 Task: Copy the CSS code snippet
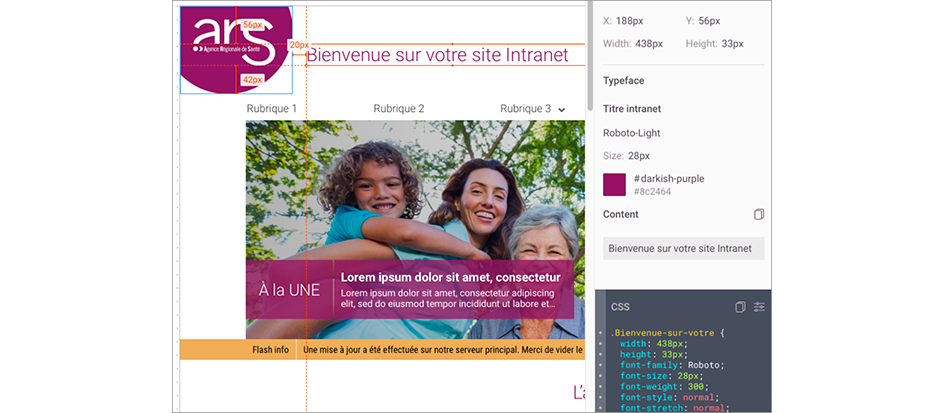point(740,306)
